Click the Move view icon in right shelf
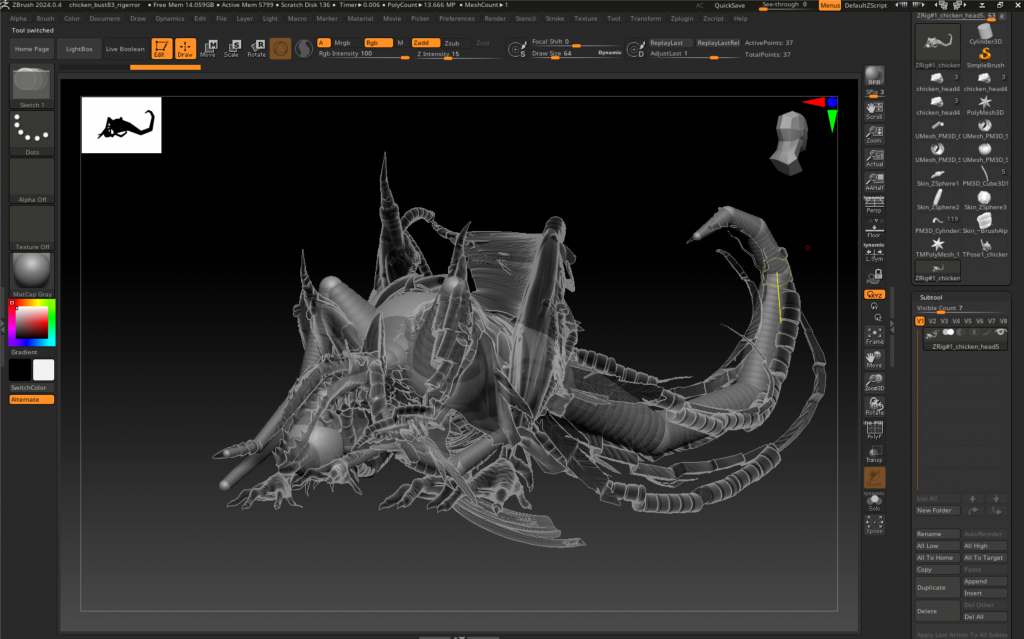1024x639 pixels. pyautogui.click(x=874, y=359)
